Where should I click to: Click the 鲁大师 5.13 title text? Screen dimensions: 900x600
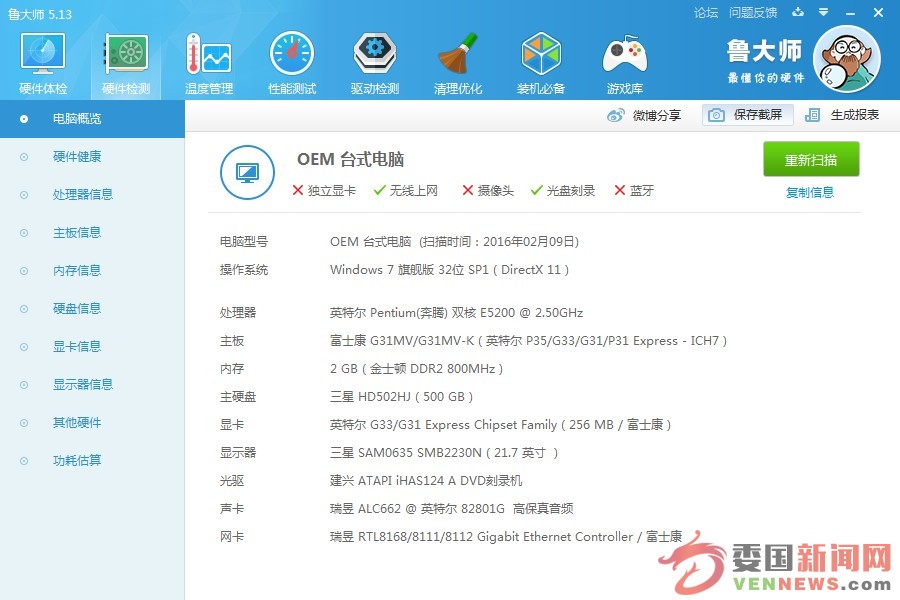[x=40, y=14]
